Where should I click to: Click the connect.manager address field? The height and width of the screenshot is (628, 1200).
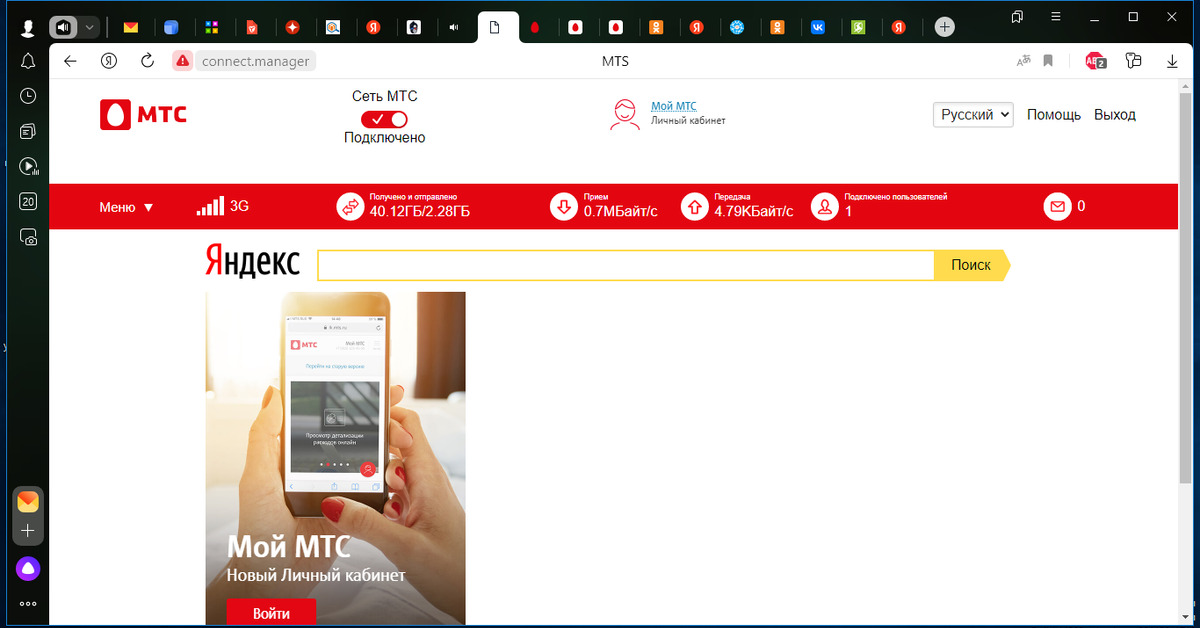257,61
